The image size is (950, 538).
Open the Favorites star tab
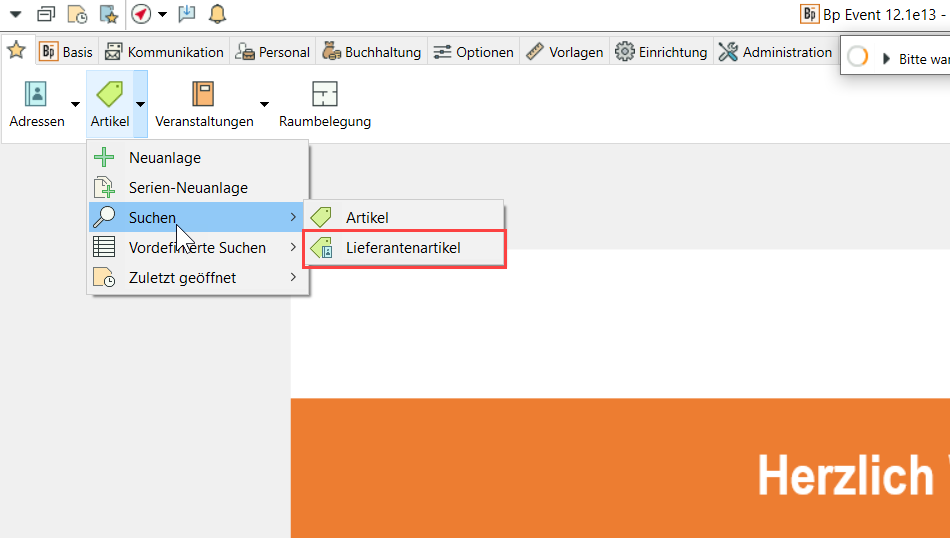click(x=16, y=50)
